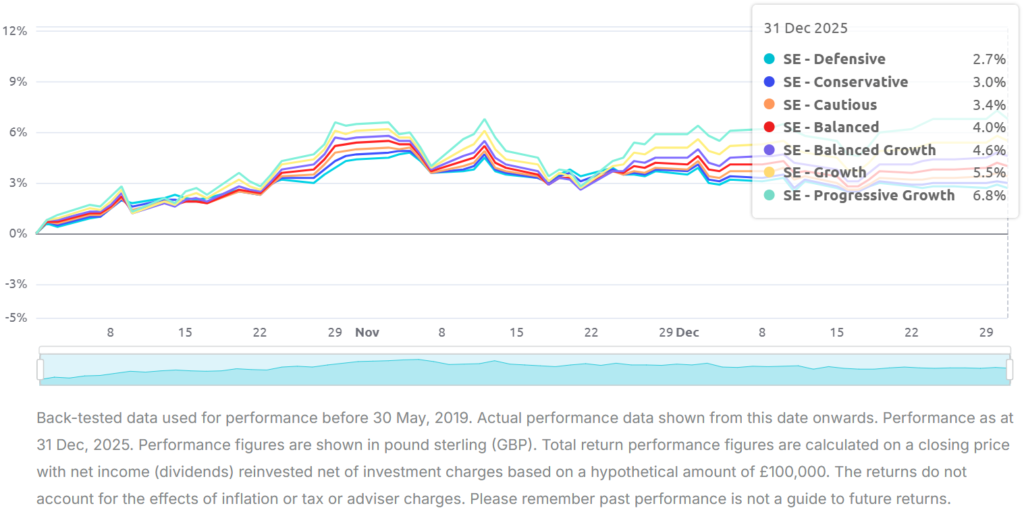
Task: Click the Dec label on the date axis
Action: (x=687, y=332)
